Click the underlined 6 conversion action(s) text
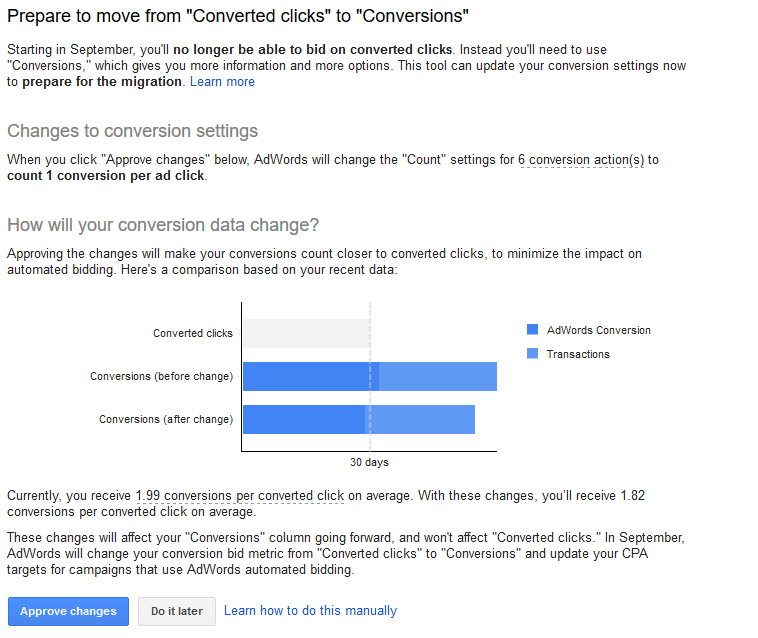This screenshot has height=638, width=758. point(582,160)
